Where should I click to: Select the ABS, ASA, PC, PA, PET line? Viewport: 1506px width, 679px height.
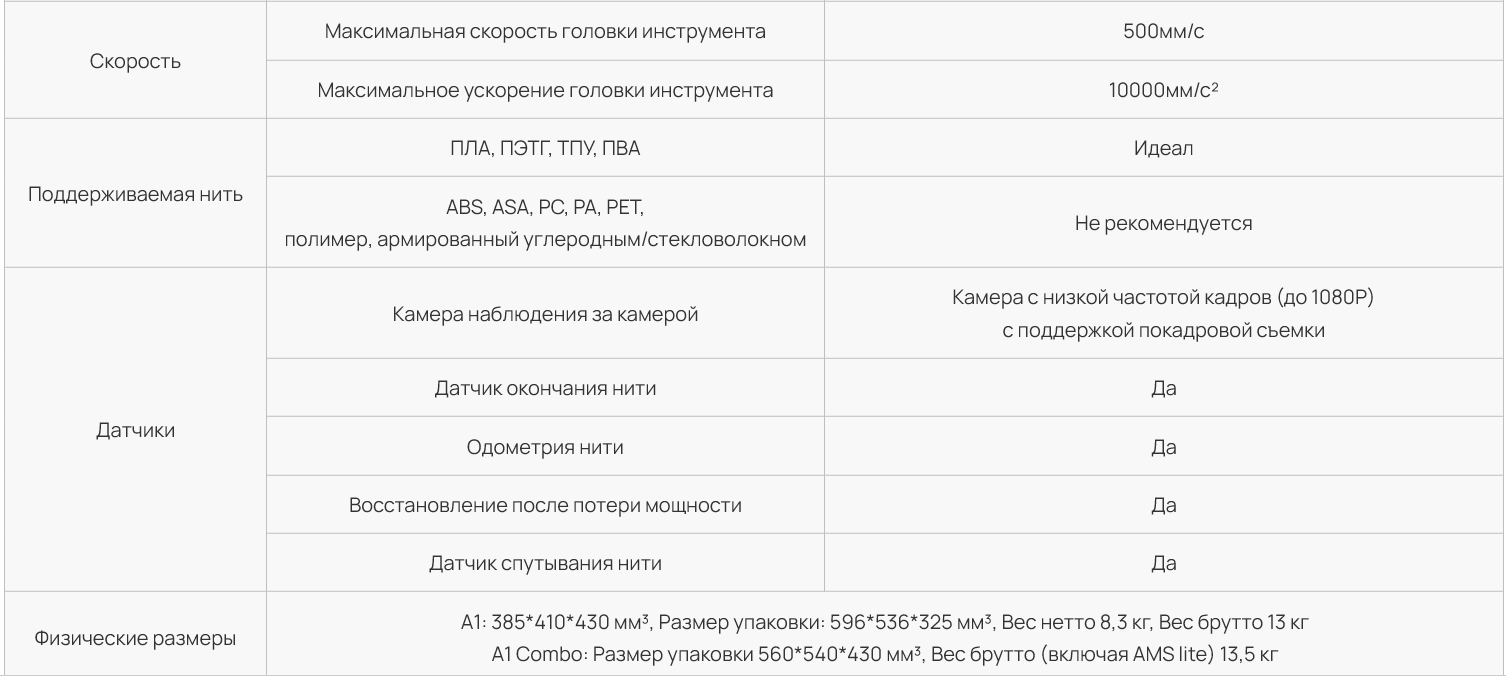click(545, 208)
